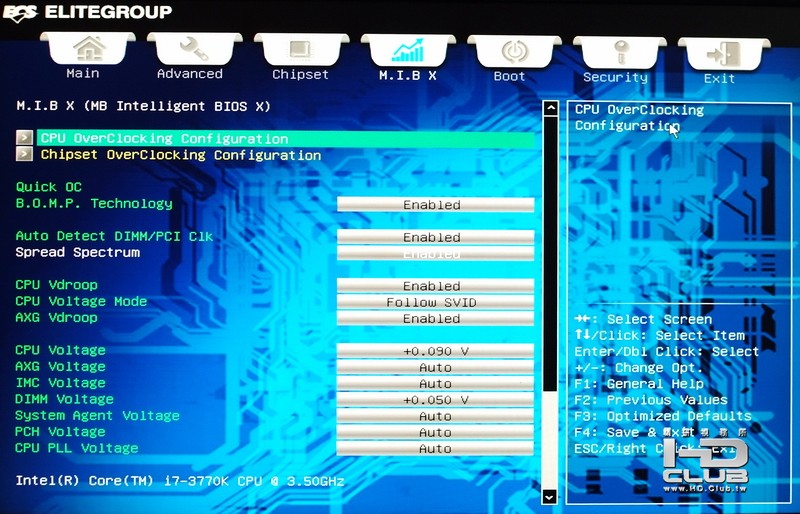The height and width of the screenshot is (514, 800).
Task: Switch to the Boot tab label
Action: (509, 77)
